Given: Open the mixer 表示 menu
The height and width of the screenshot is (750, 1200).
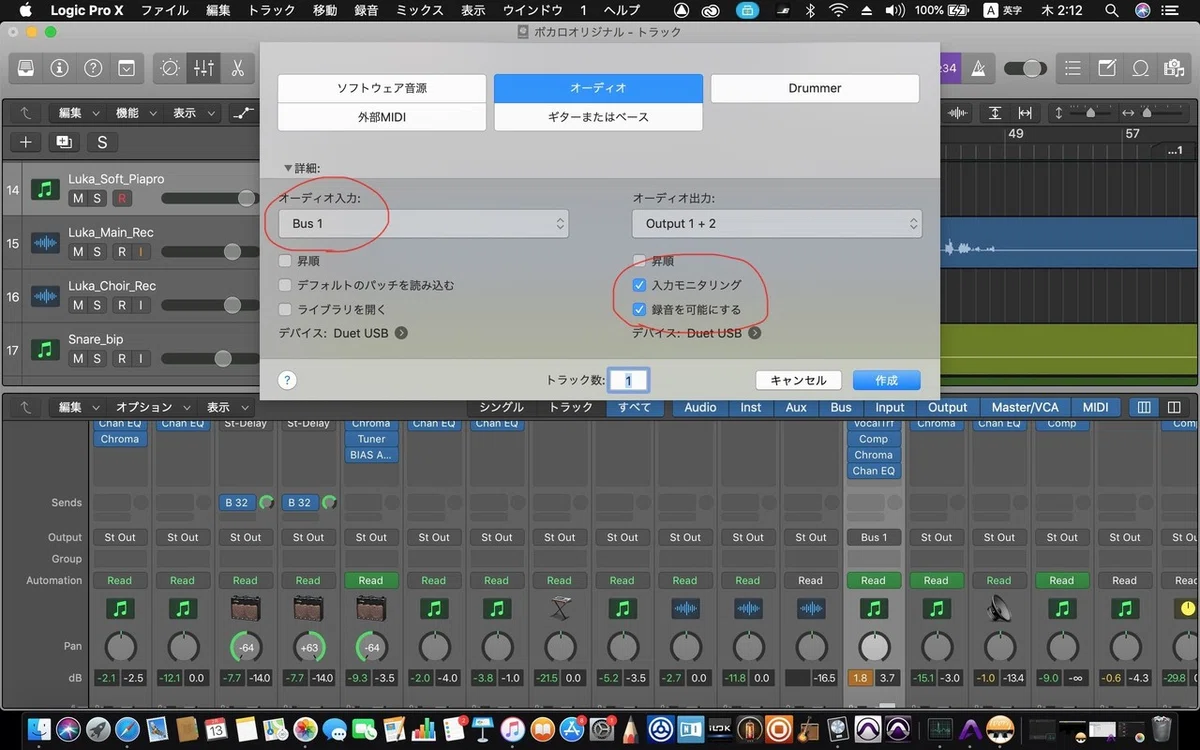Looking at the screenshot, I should click(x=226, y=407).
